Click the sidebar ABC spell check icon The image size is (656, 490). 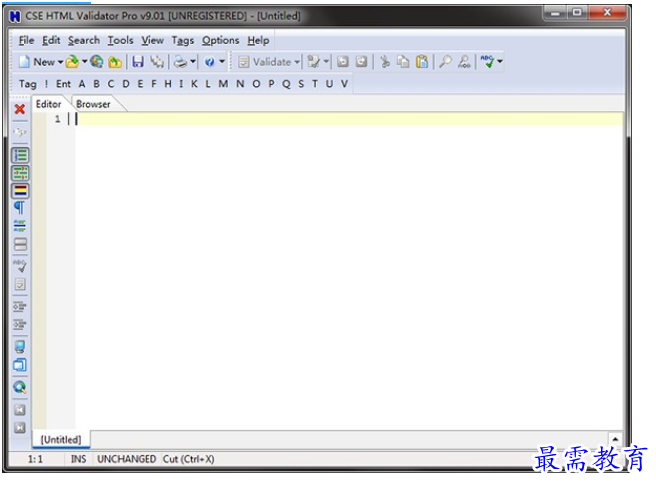(20, 266)
